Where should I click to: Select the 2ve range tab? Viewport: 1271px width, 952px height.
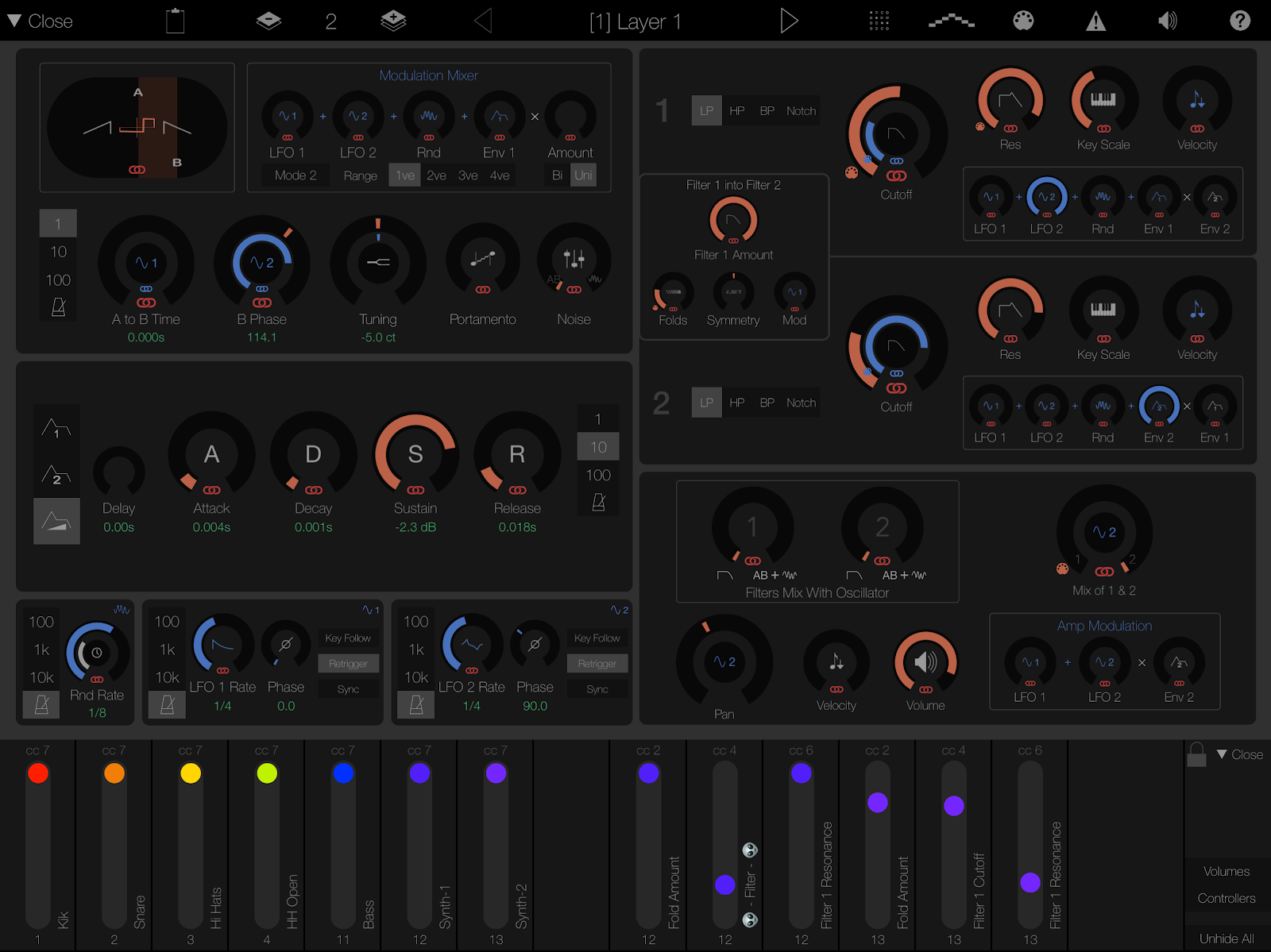[x=435, y=175]
